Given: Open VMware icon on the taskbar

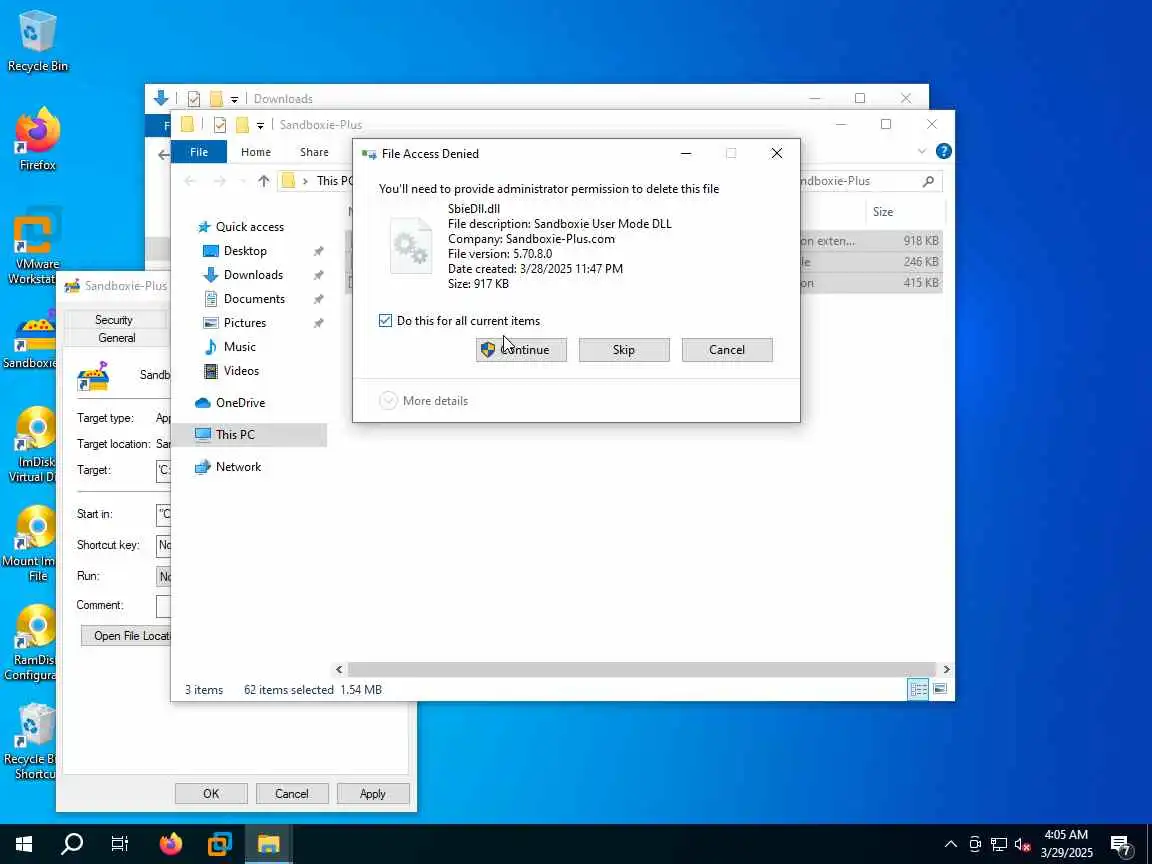Looking at the screenshot, I should [220, 843].
